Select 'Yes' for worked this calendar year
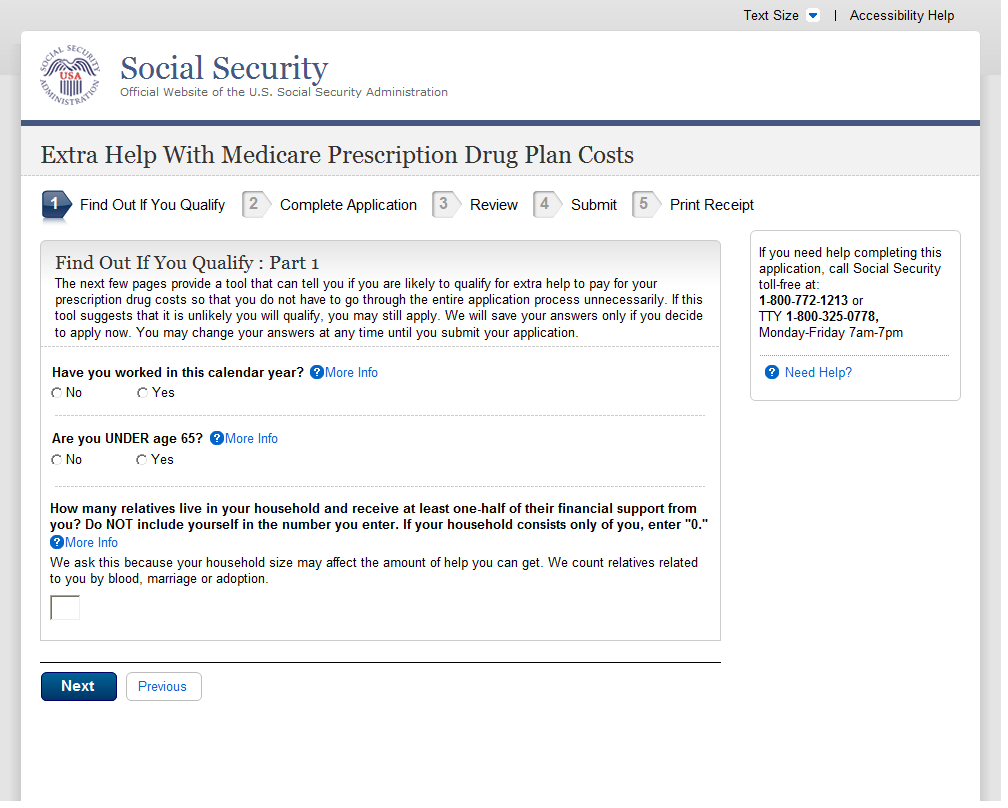The image size is (1008, 808). click(142, 393)
